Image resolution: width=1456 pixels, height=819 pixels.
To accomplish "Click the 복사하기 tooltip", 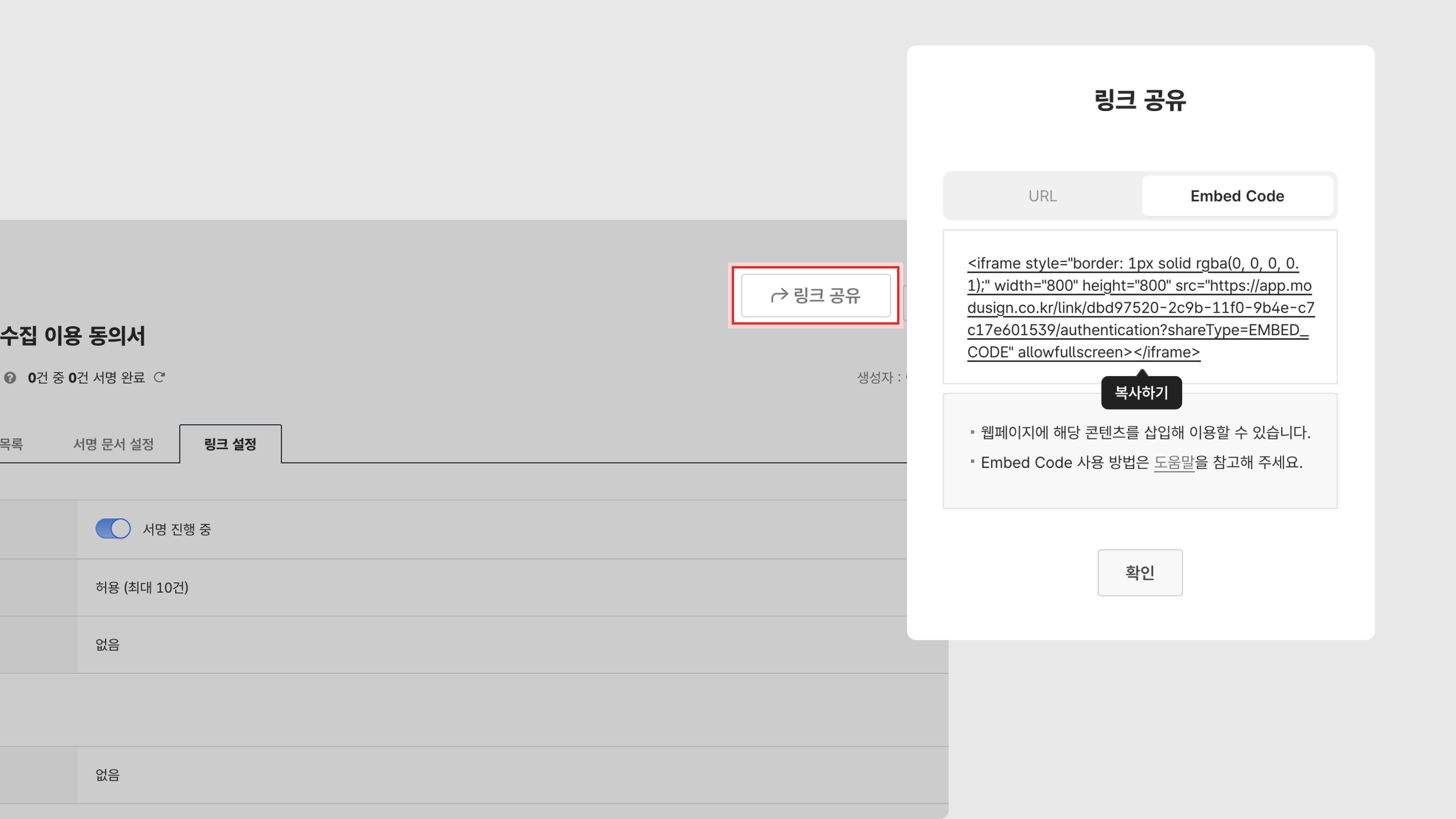I will point(1141,392).
